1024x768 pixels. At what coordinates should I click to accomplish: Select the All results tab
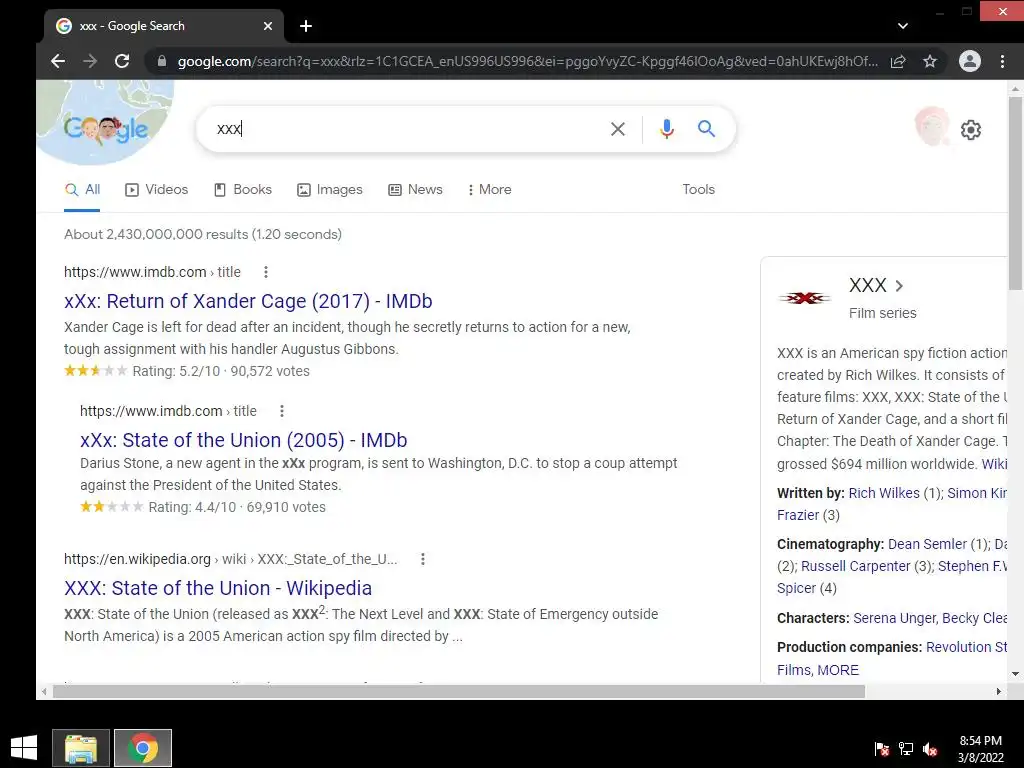[82, 189]
